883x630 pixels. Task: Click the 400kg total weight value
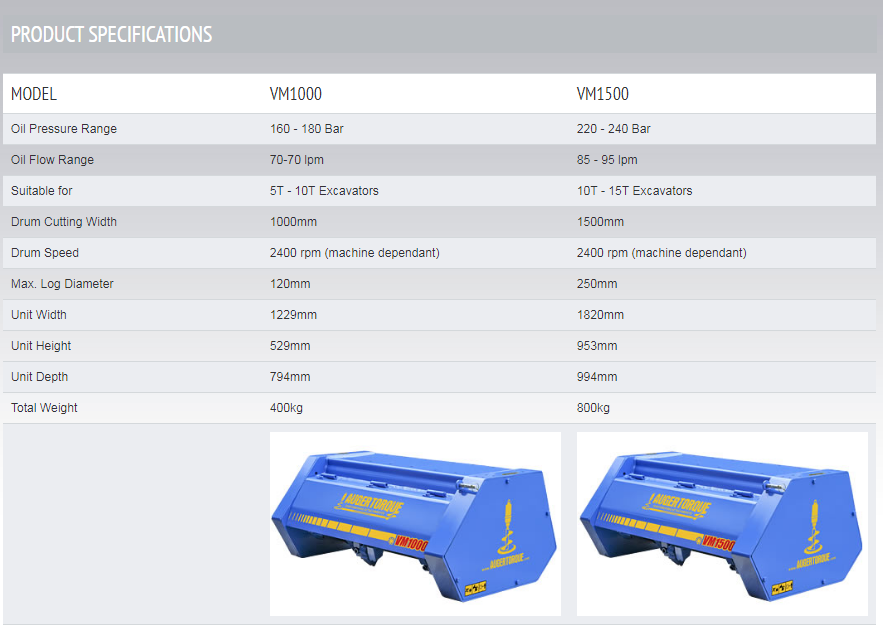(286, 408)
